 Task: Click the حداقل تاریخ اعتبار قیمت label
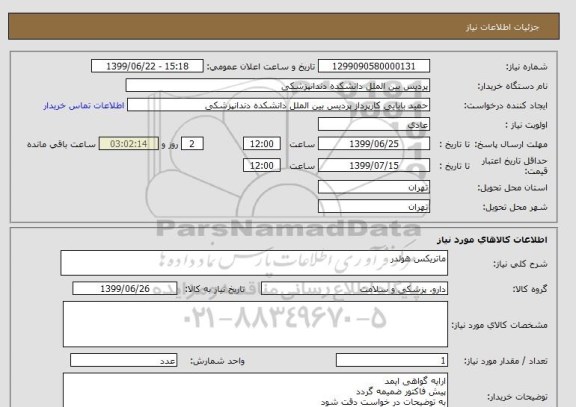tap(515, 166)
